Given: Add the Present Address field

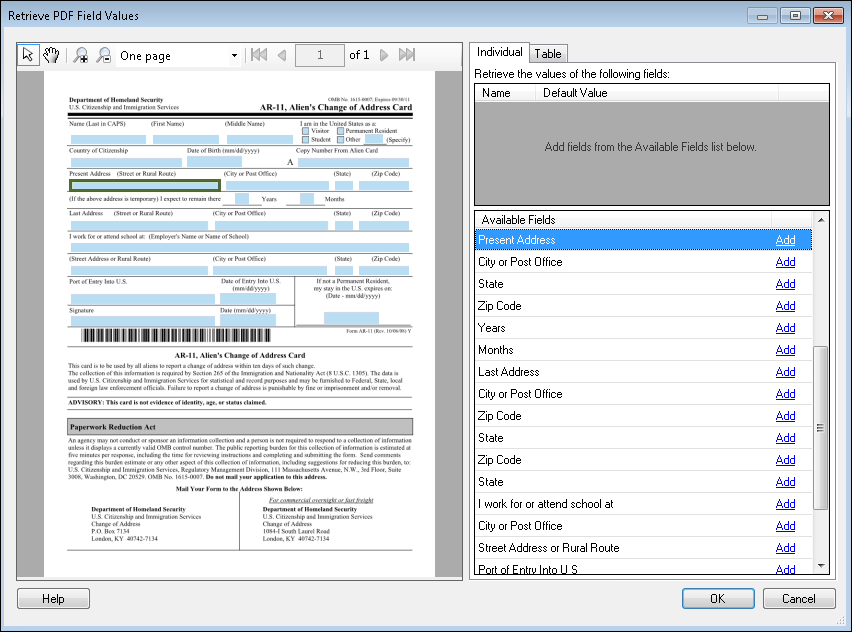Looking at the screenshot, I should pos(785,240).
